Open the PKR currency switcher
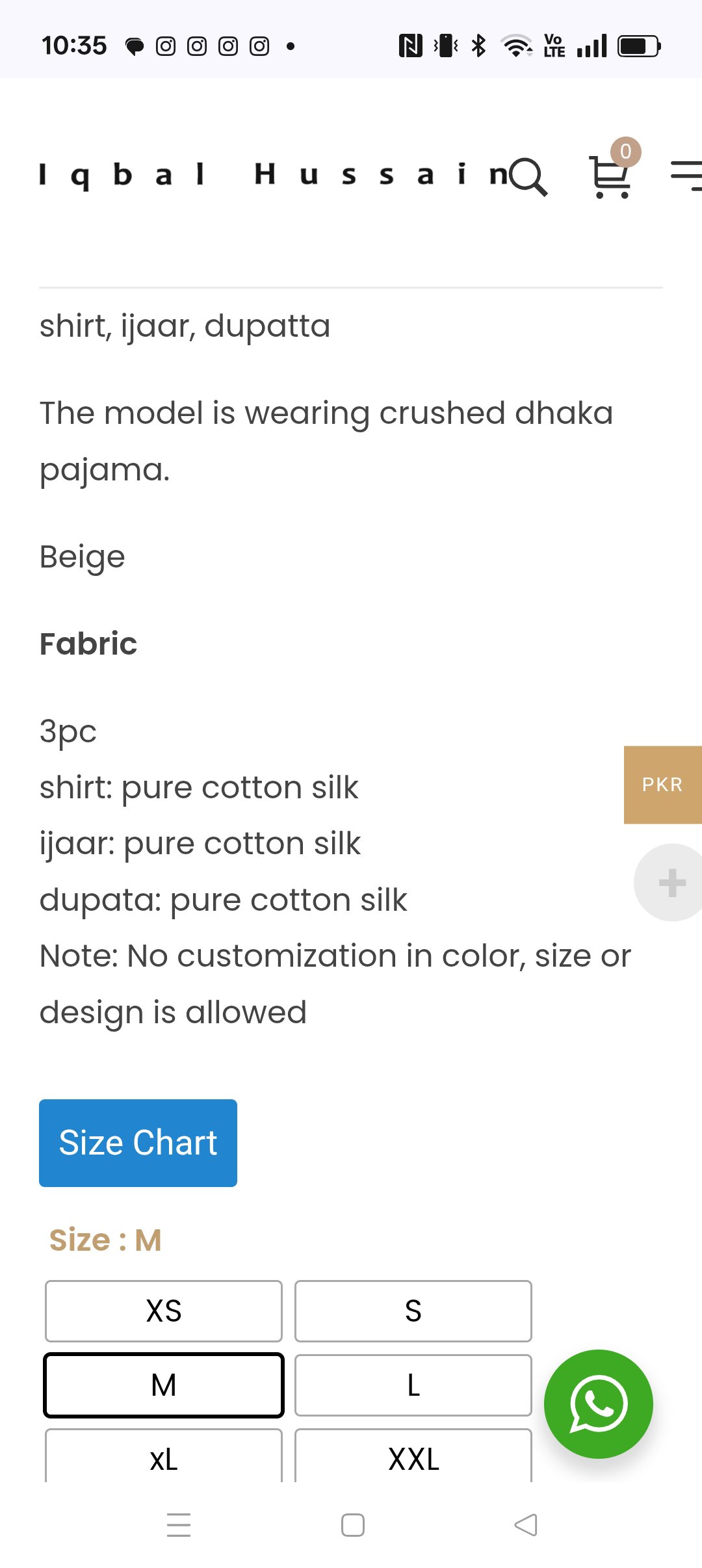 pyautogui.click(x=662, y=785)
